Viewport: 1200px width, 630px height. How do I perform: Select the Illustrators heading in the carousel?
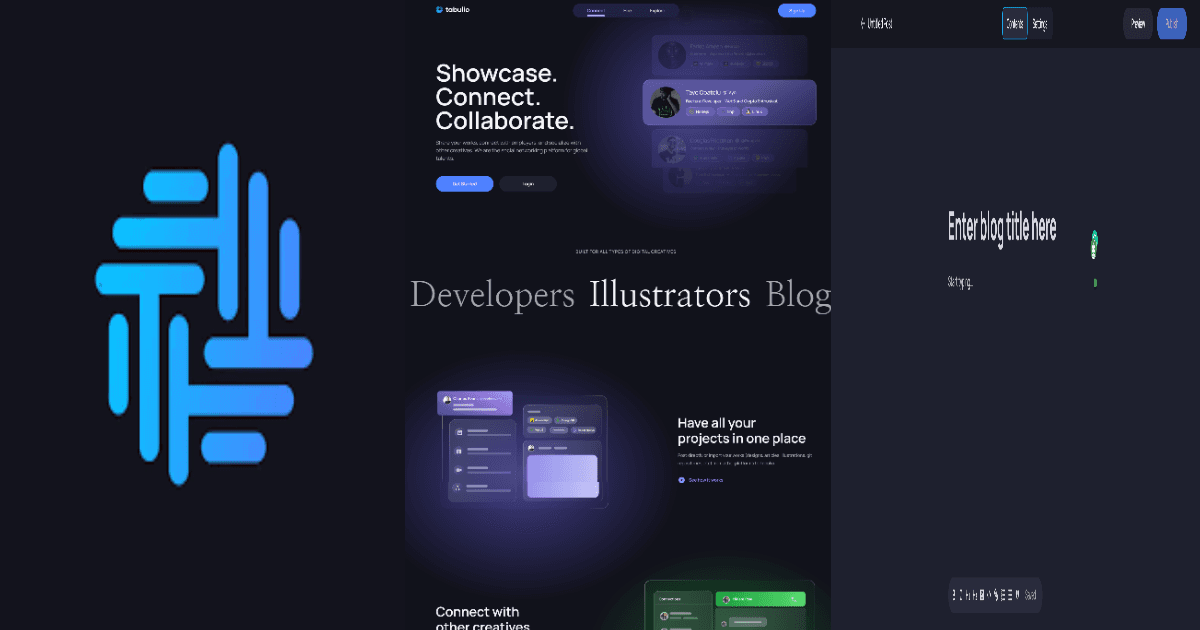[x=669, y=295]
